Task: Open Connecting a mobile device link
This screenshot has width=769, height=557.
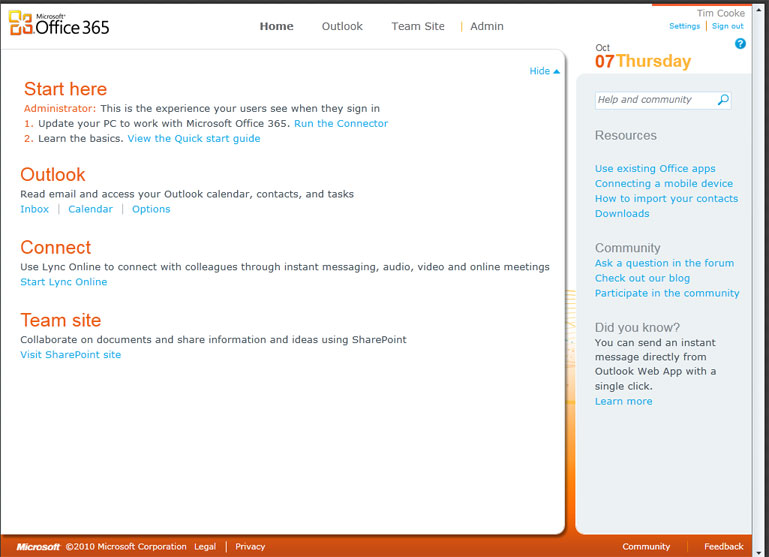Action: coord(664,184)
